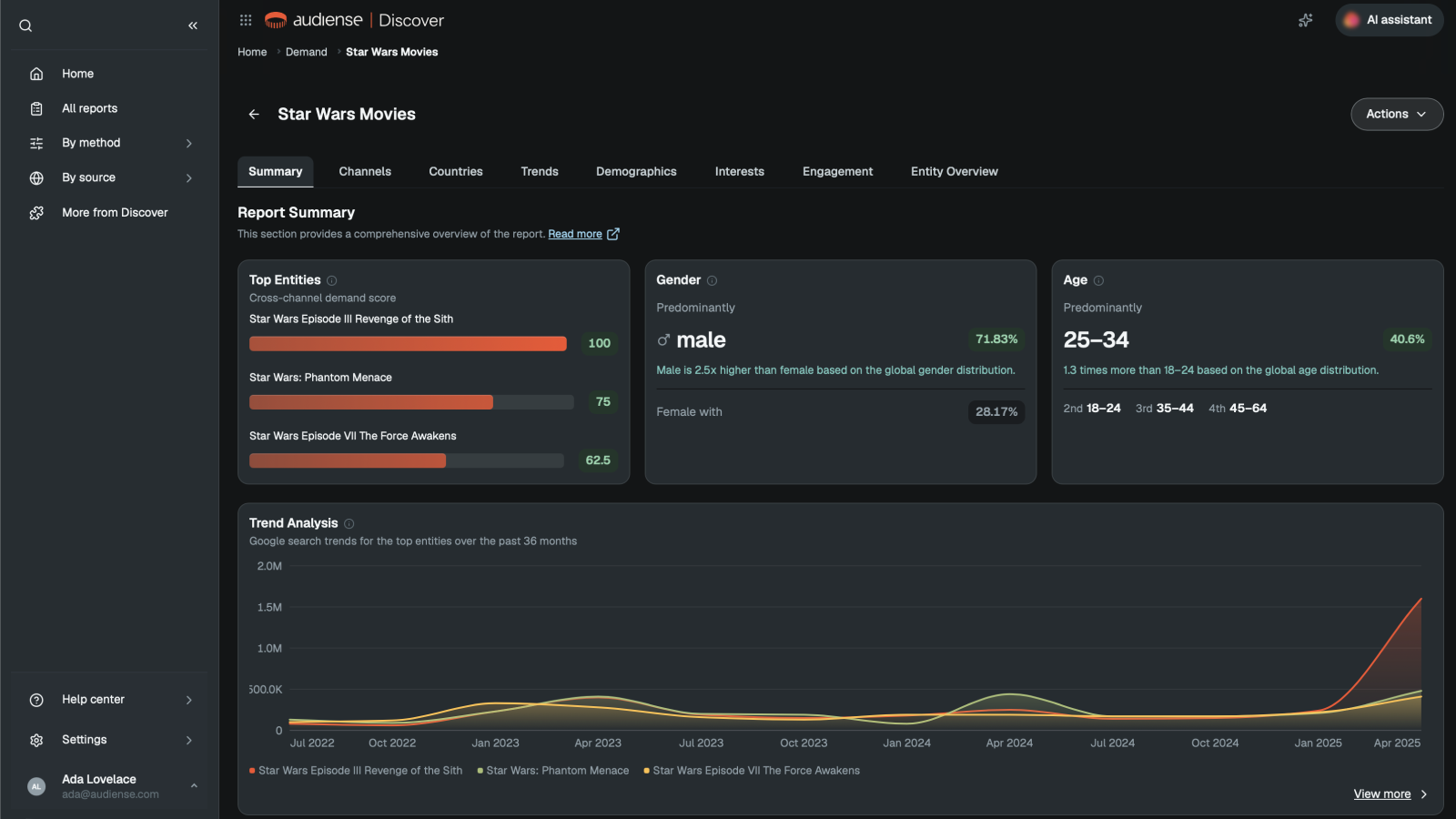Screen dimensions: 1456x819
Task: Click the Home breadcrumb link
Action: [252, 52]
